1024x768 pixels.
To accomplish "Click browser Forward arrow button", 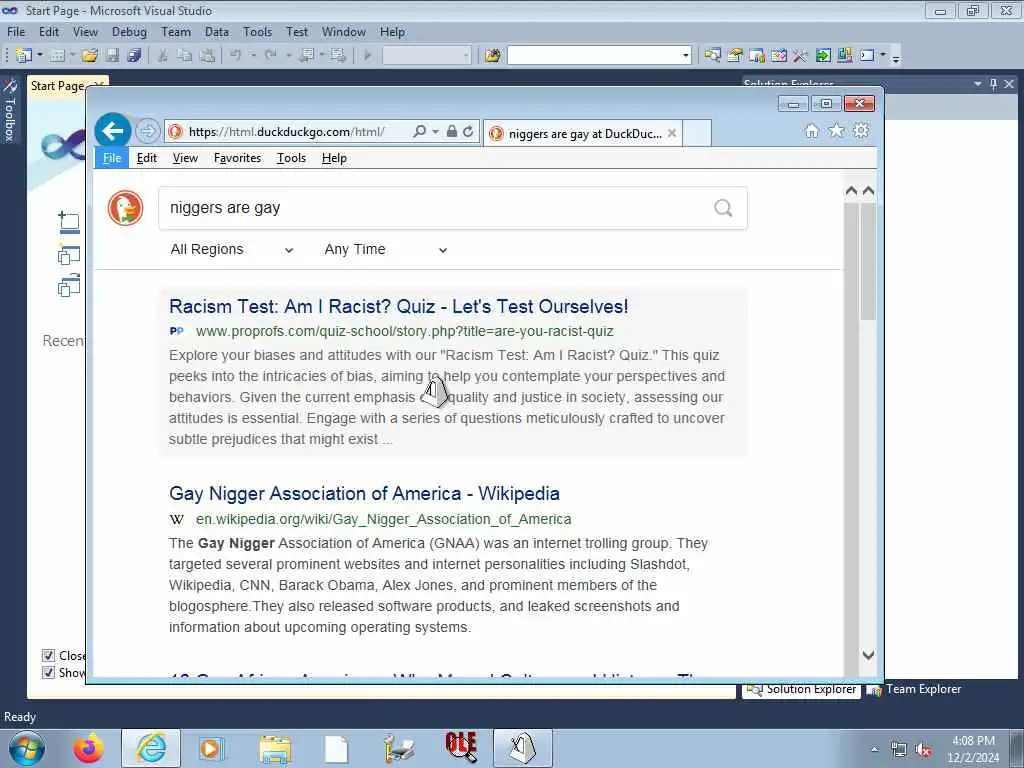I will 148,131.
